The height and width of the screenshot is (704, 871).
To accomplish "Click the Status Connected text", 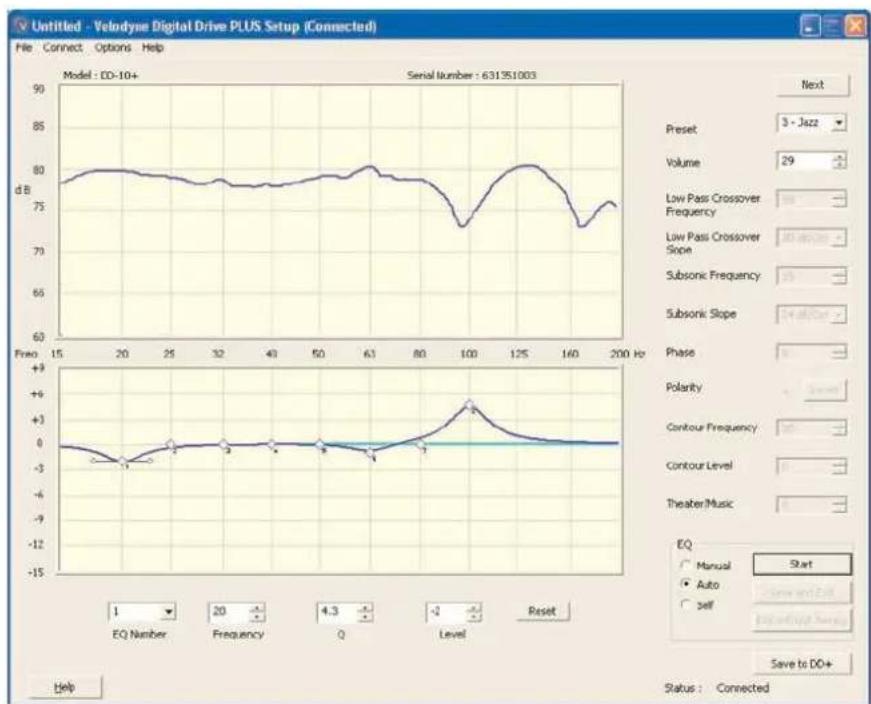I will click(x=717, y=688).
